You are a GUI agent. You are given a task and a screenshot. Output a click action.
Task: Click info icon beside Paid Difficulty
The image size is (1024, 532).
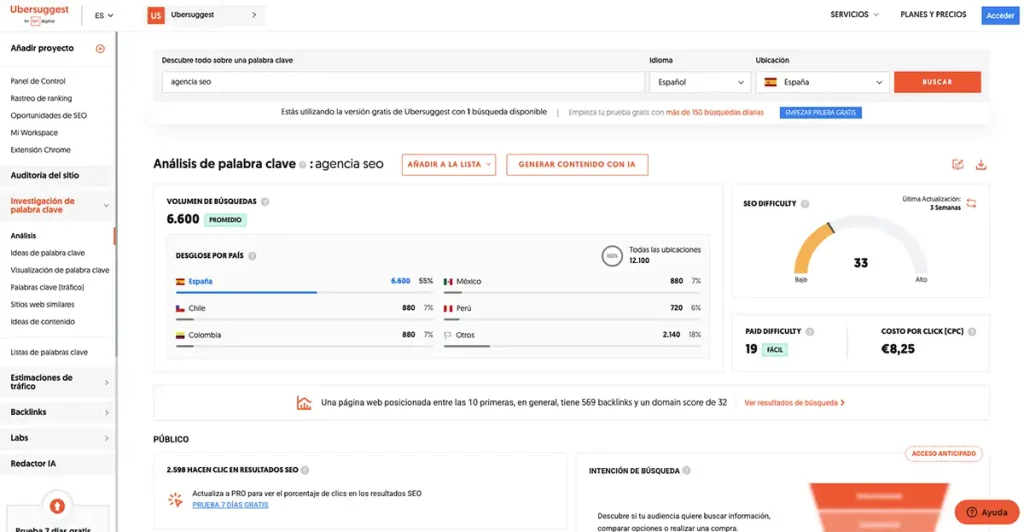810,332
